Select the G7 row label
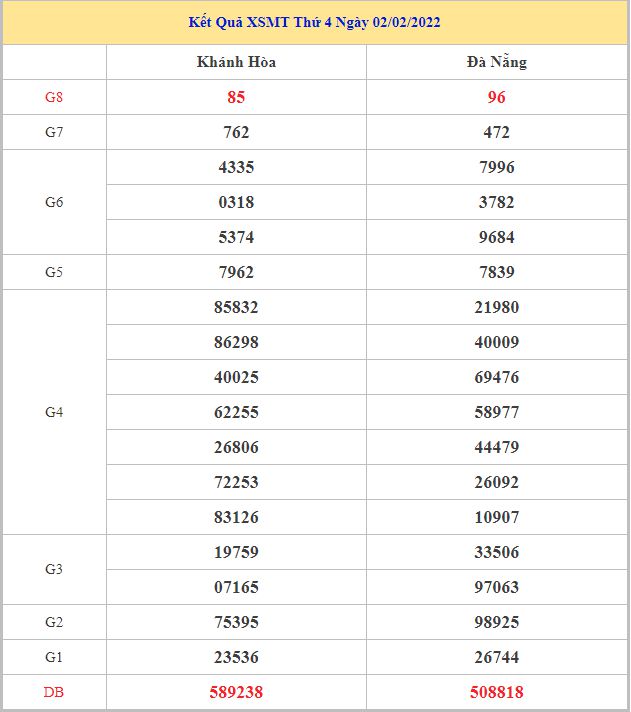Image resolution: width=631 pixels, height=712 pixels. click(54, 132)
